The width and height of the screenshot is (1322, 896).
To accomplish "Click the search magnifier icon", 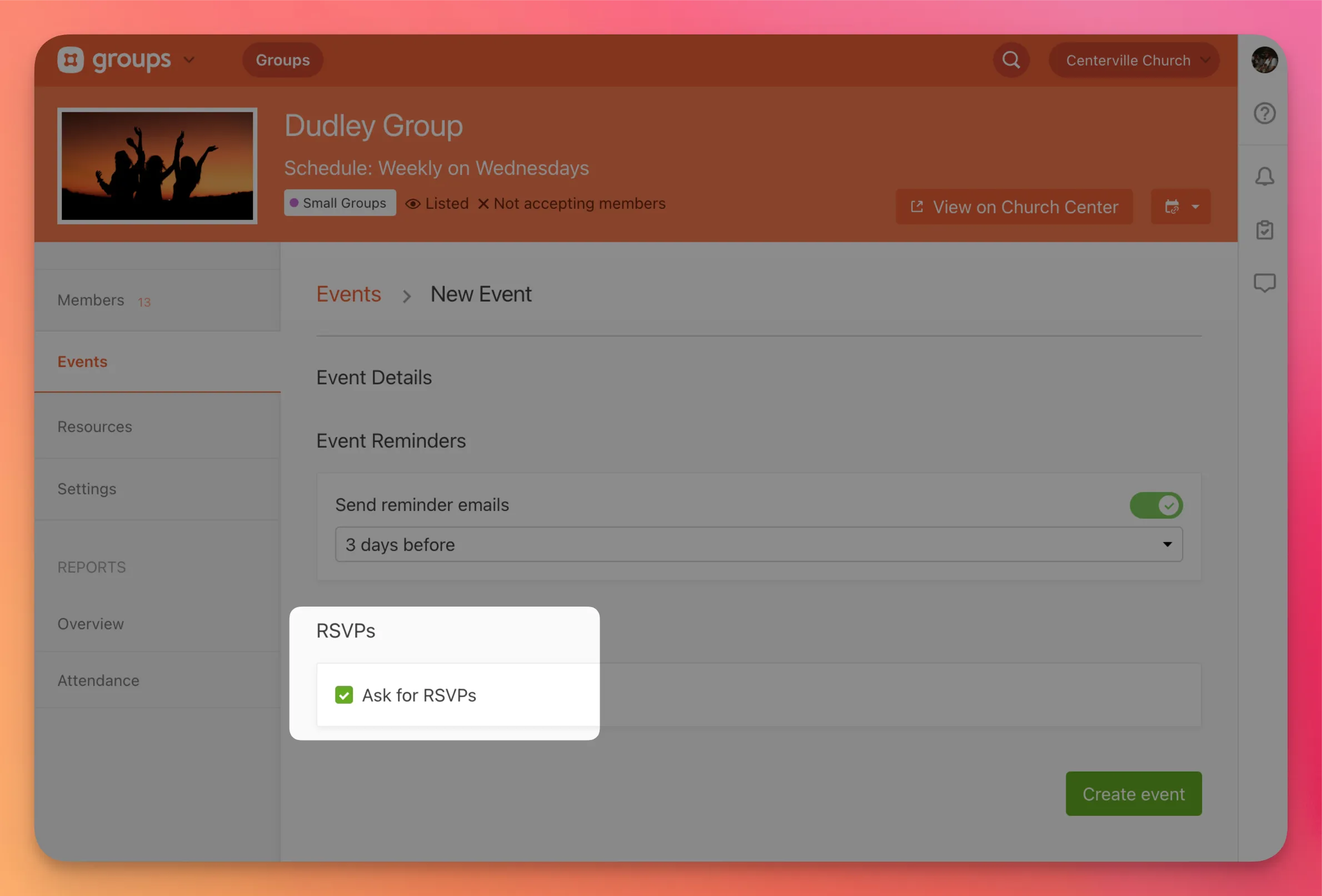I will (x=1011, y=59).
